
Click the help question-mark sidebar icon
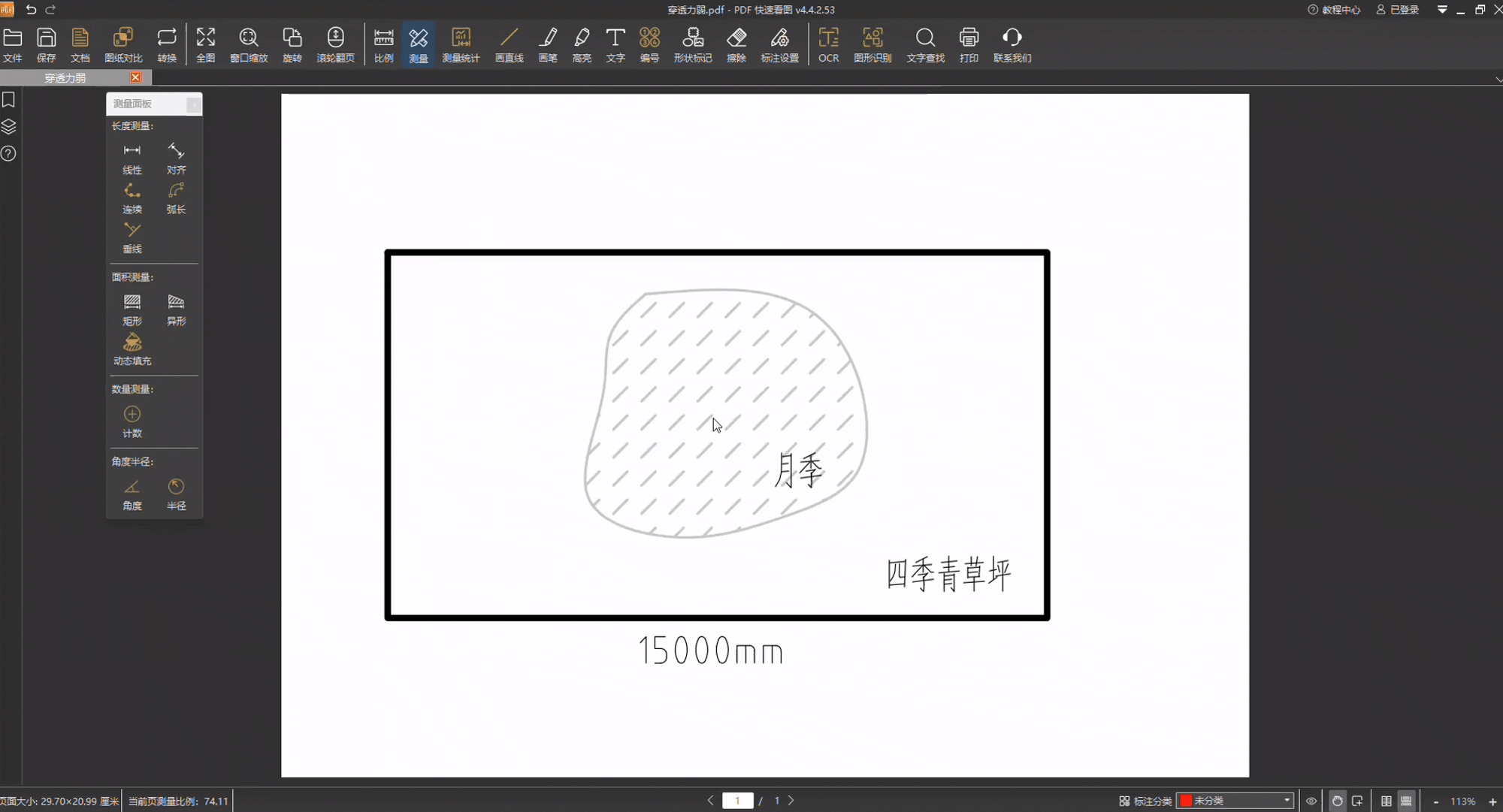[9, 154]
